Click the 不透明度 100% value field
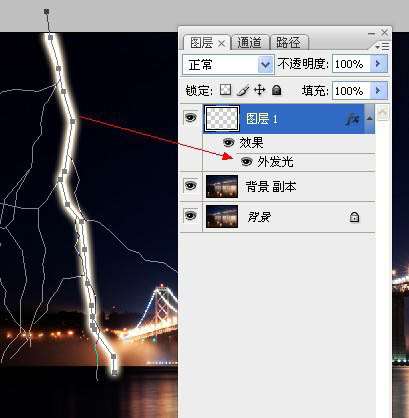Viewport: 409px width, 418px height. click(x=351, y=64)
